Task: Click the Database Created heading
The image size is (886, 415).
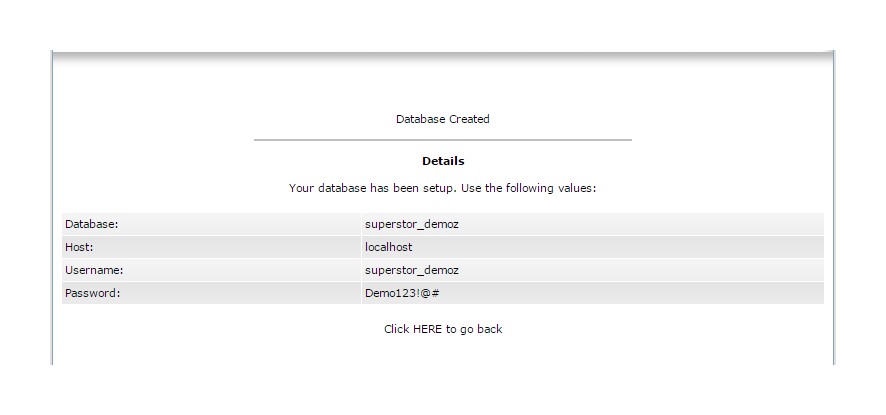Action: click(442, 119)
